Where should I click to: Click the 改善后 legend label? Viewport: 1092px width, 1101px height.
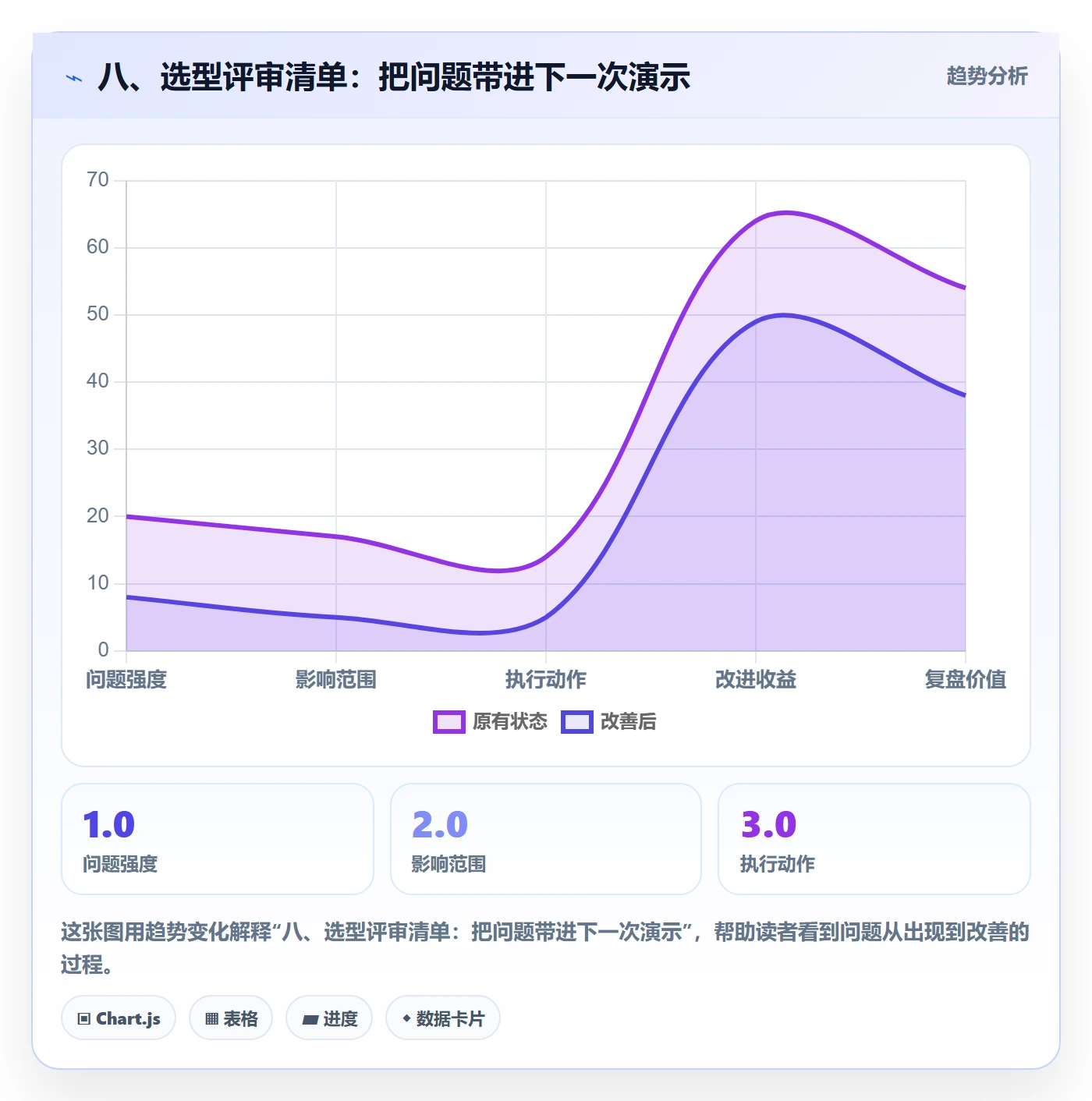[629, 722]
